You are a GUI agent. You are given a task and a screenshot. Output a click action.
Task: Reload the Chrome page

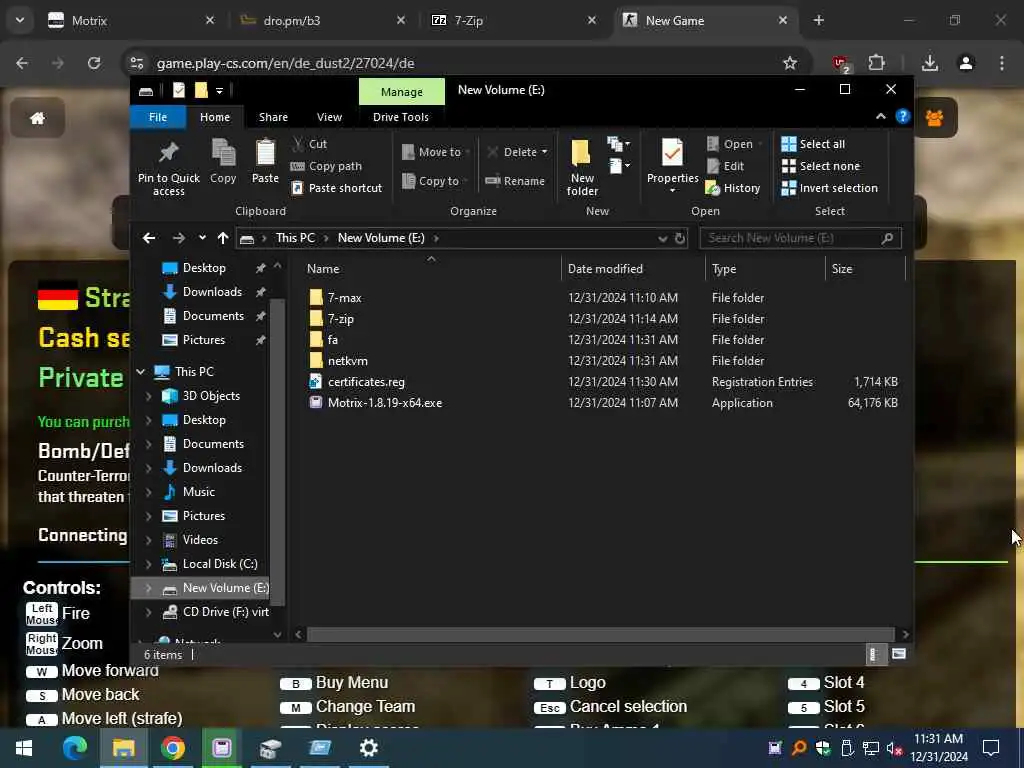click(x=94, y=63)
